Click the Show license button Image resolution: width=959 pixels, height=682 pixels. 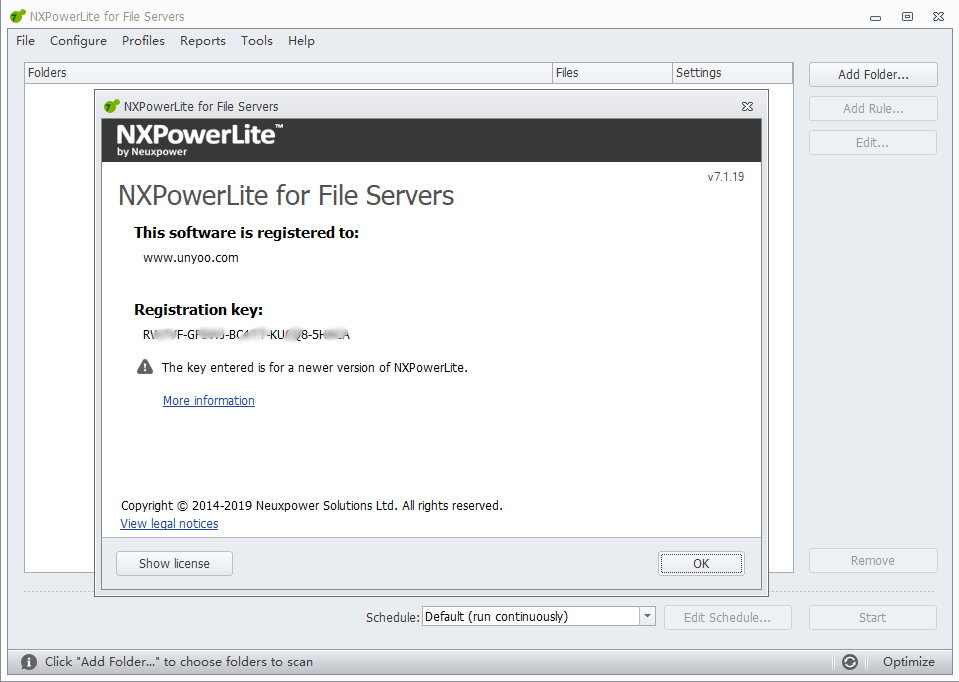pyautogui.click(x=174, y=563)
